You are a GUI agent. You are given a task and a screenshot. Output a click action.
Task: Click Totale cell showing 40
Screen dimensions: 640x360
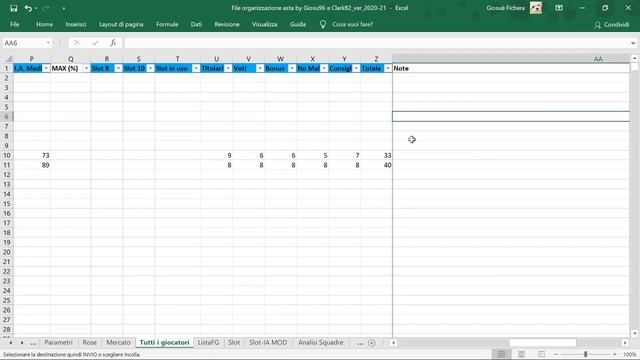click(x=376, y=165)
